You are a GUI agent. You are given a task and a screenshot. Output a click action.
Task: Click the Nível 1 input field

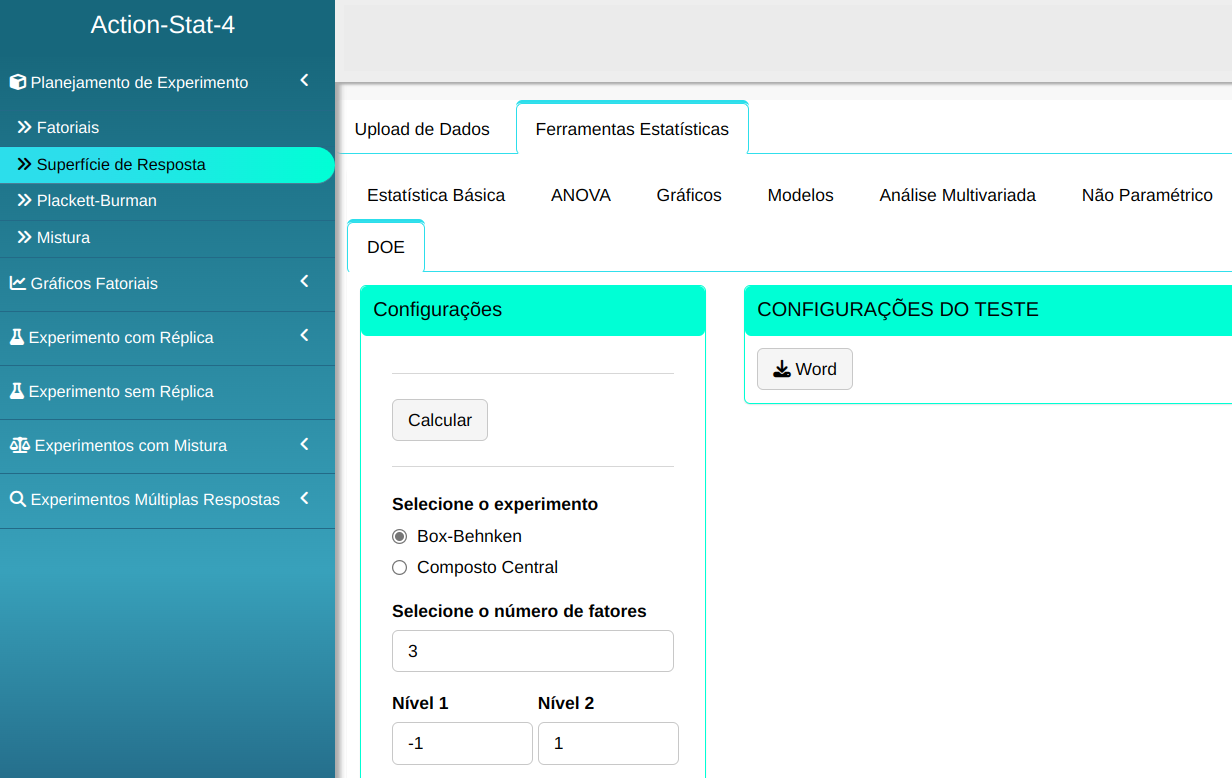point(461,743)
